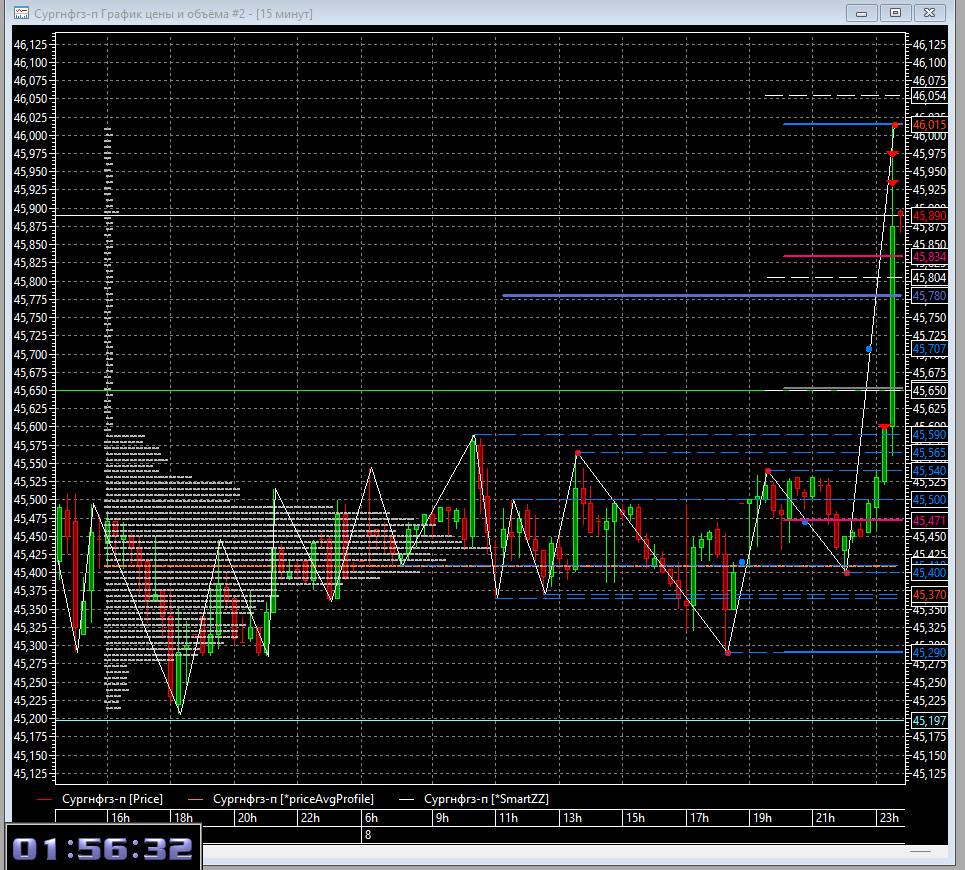The image size is (965, 870).
Task: Click the chart window icon in title bar
Action: coord(22,13)
